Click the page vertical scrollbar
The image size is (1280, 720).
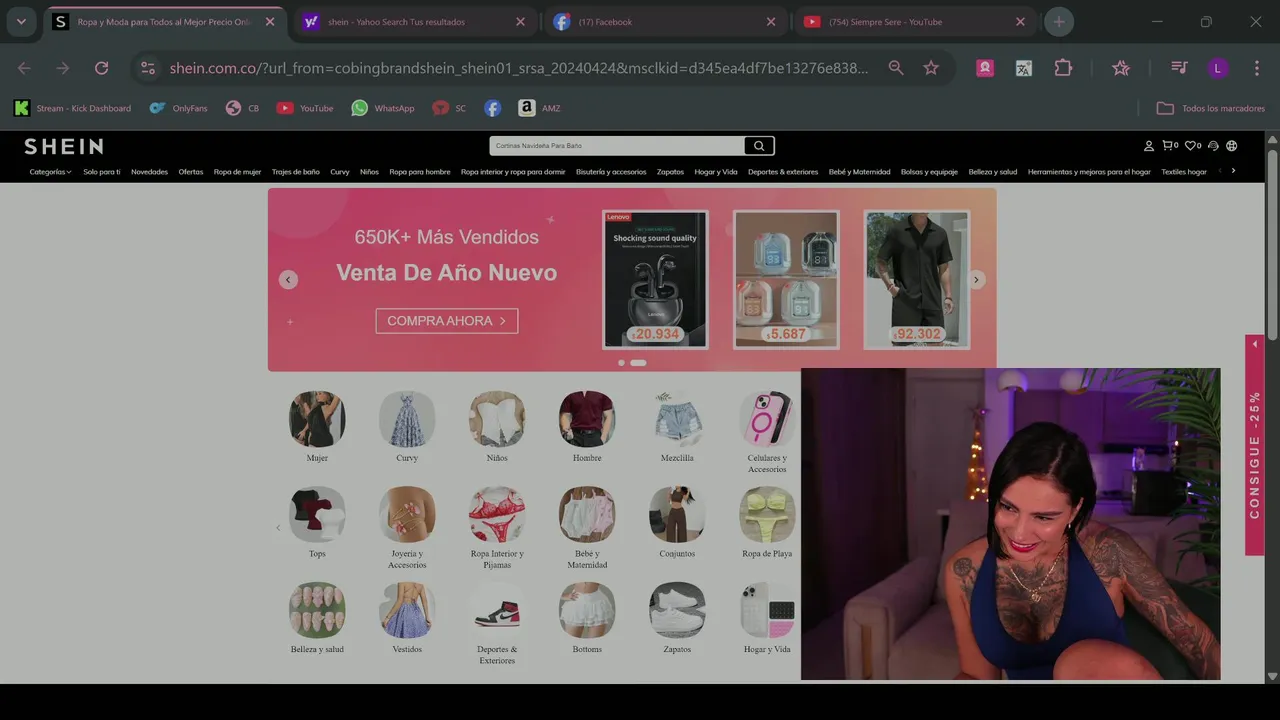coord(1272,245)
